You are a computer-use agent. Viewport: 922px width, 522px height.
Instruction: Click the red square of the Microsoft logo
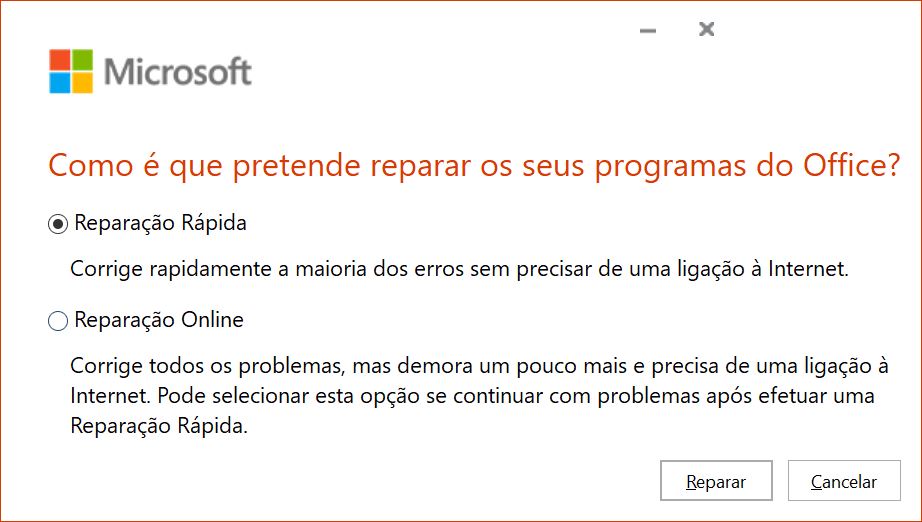coord(59,59)
